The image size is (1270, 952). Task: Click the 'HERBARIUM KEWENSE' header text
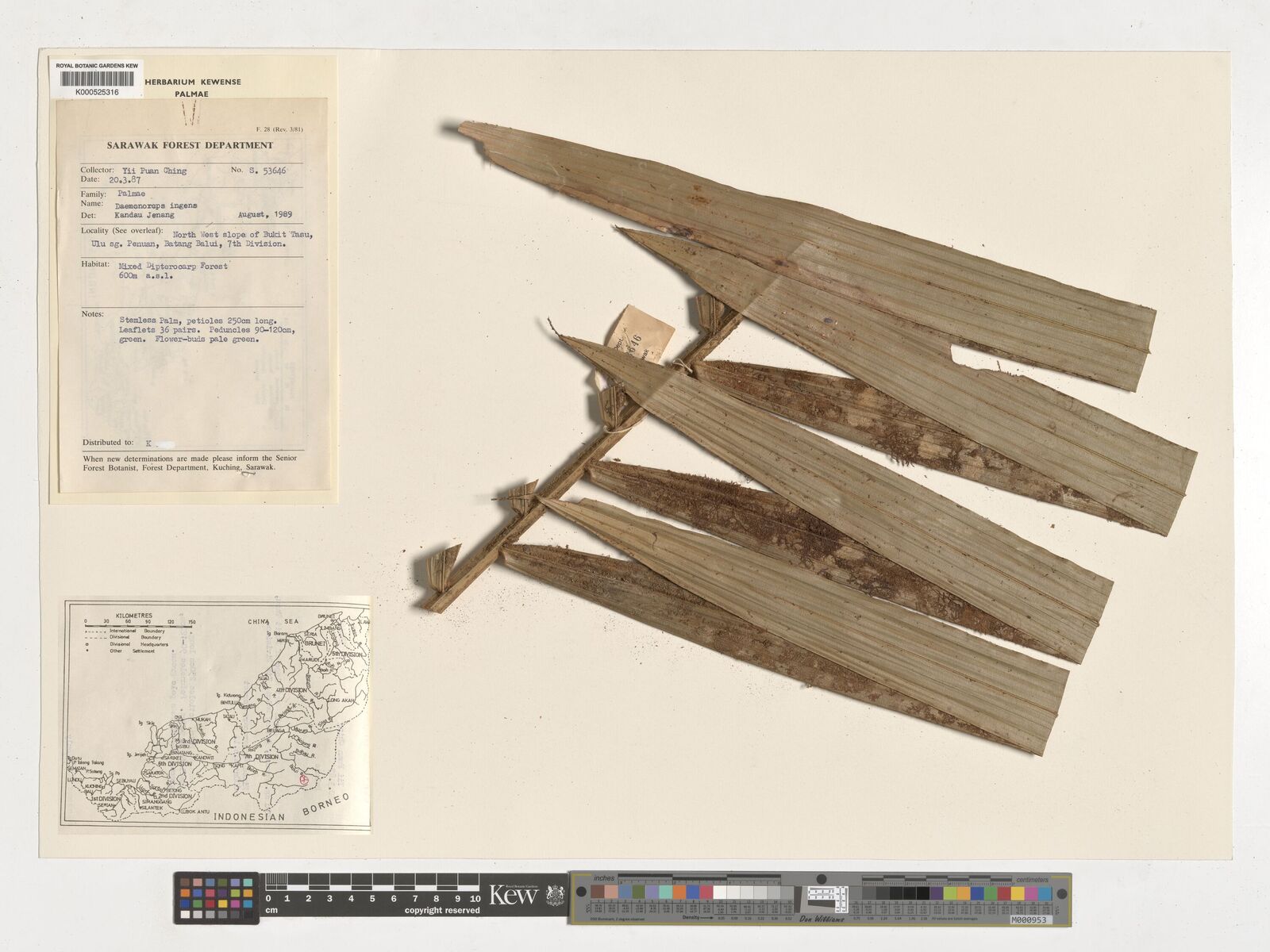pos(192,82)
